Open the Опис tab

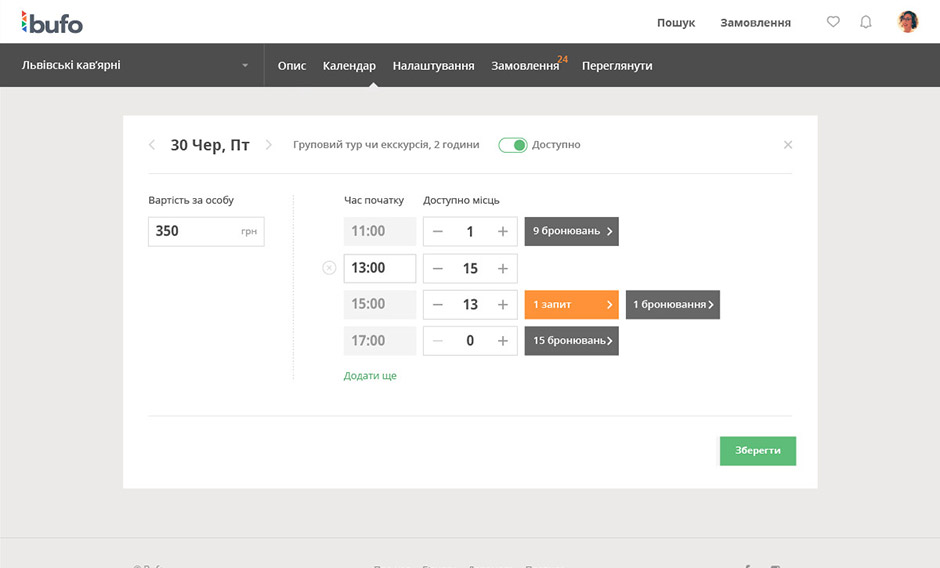pos(292,66)
